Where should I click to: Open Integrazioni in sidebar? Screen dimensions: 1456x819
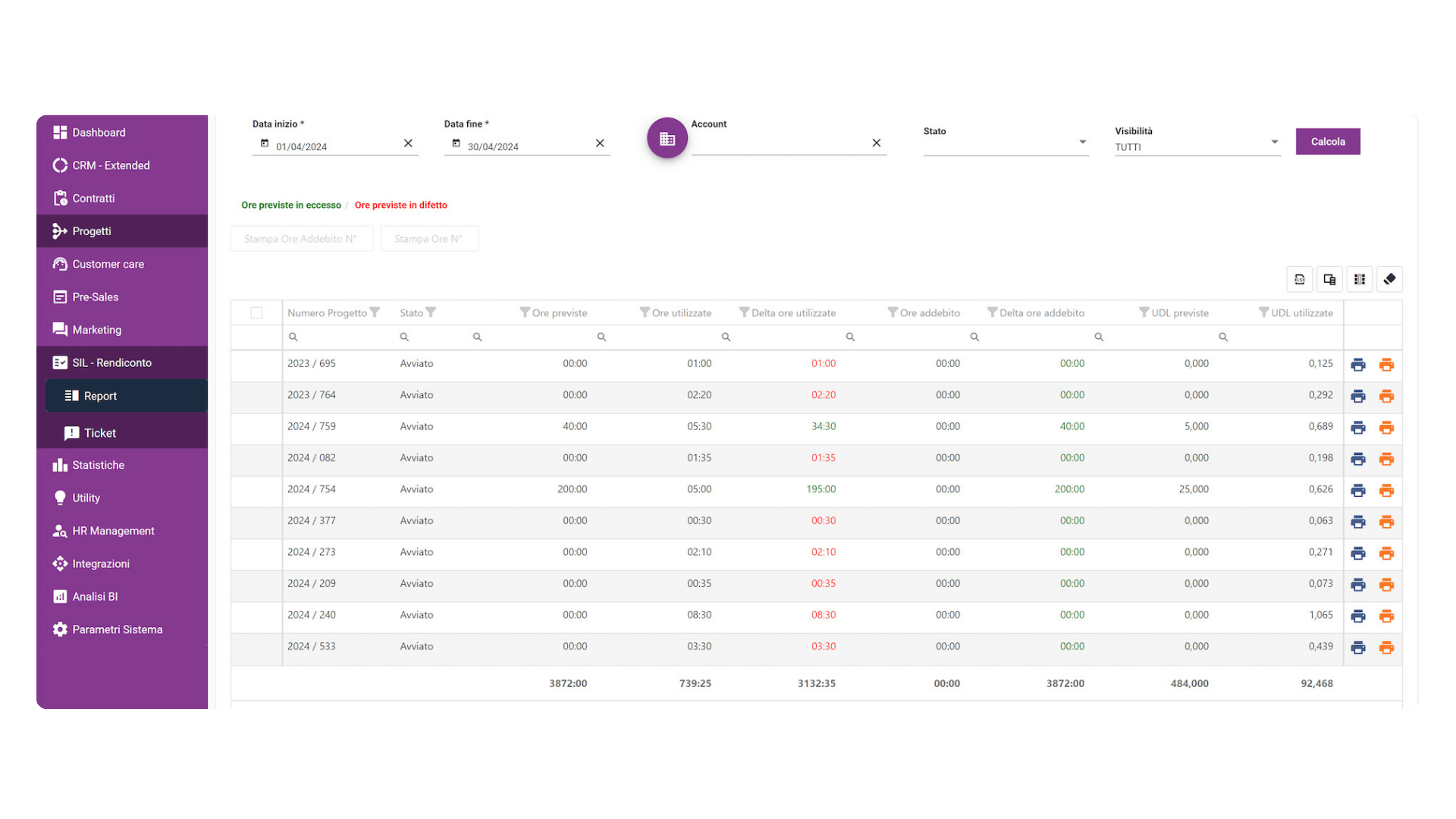(x=122, y=563)
